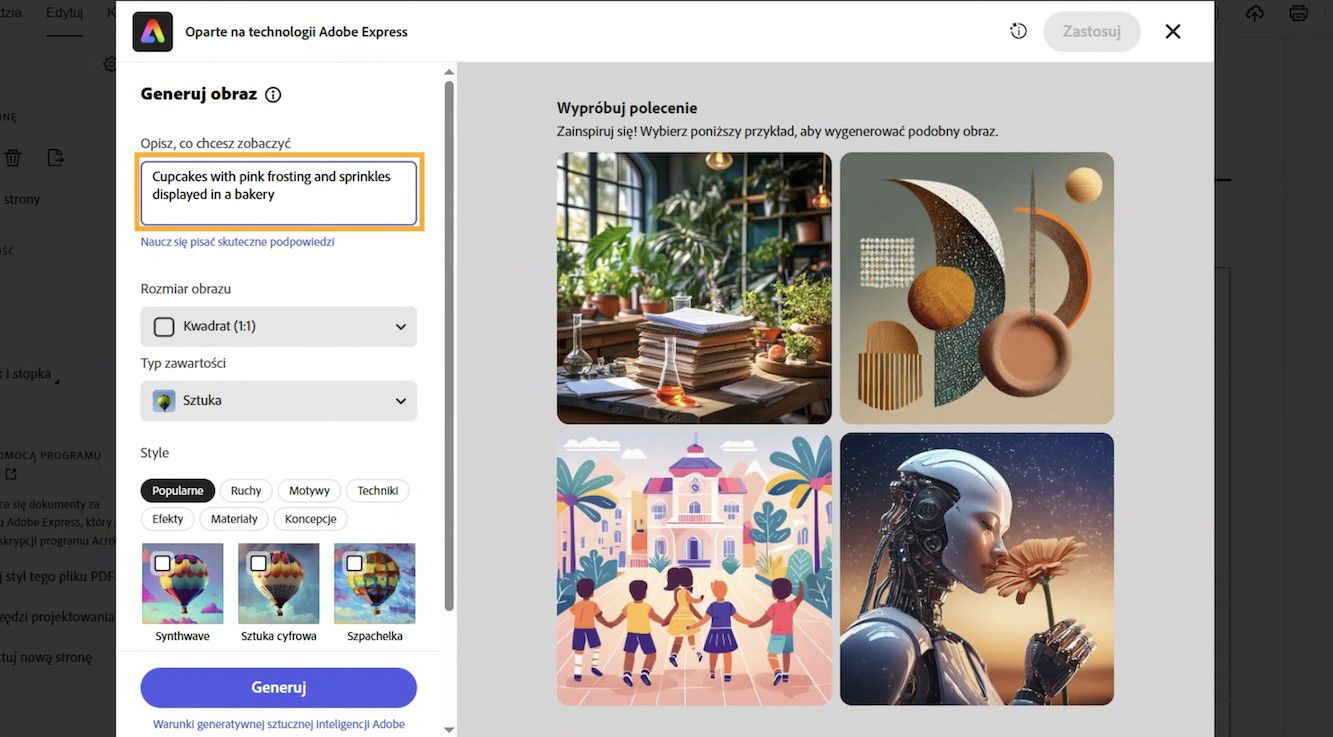Enable the Sztuka cyfrowa style checkbox
The width and height of the screenshot is (1333, 737).
[260, 561]
